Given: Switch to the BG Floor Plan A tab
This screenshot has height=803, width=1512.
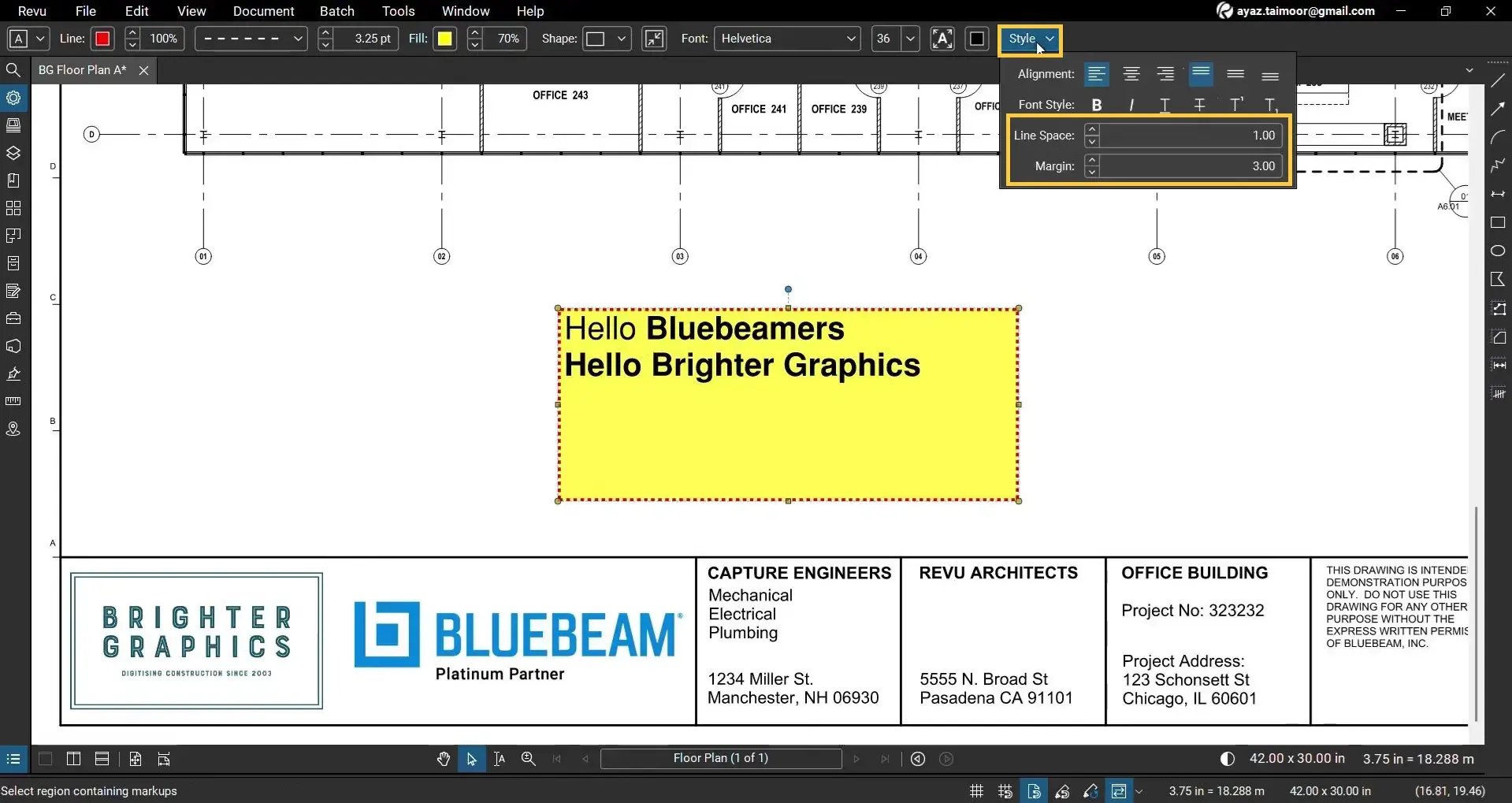Looking at the screenshot, I should coord(81,69).
